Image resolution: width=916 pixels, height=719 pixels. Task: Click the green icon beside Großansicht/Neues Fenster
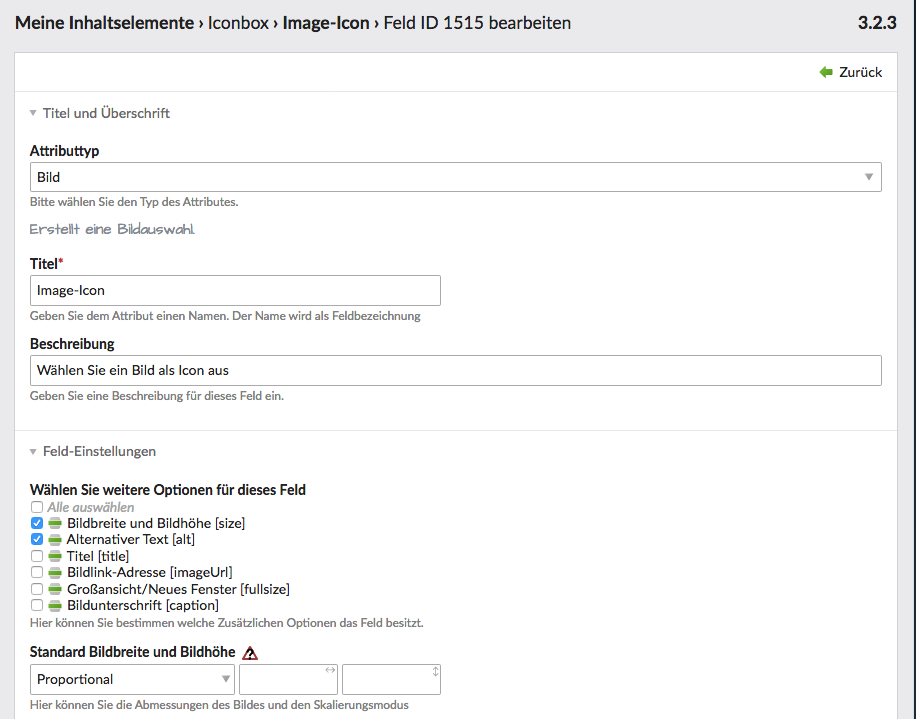(x=55, y=589)
